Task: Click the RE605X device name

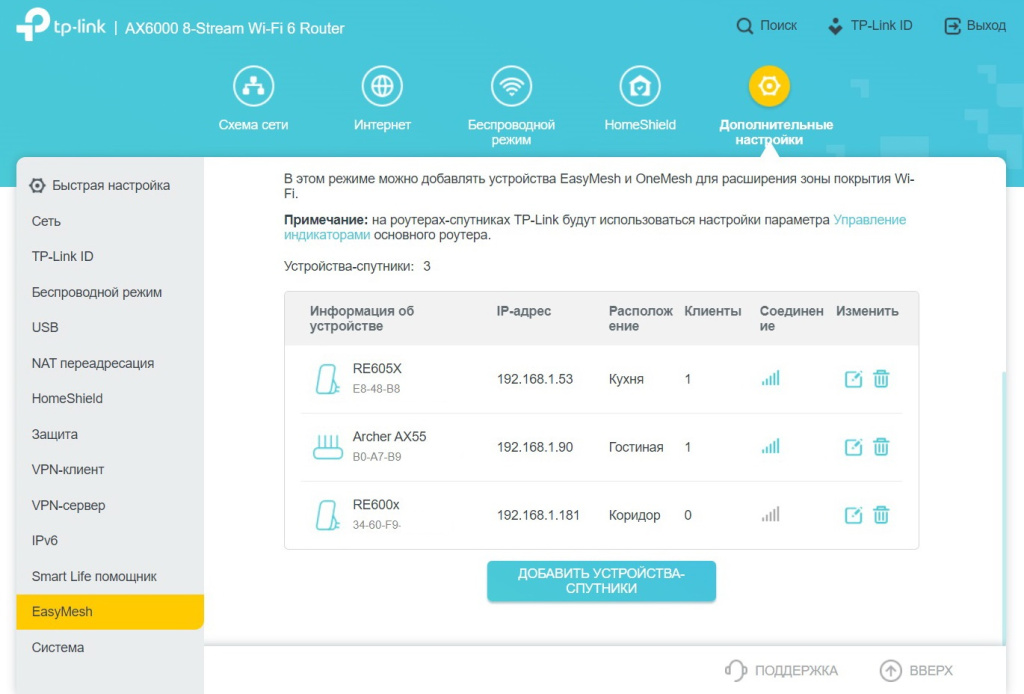Action: (x=377, y=369)
